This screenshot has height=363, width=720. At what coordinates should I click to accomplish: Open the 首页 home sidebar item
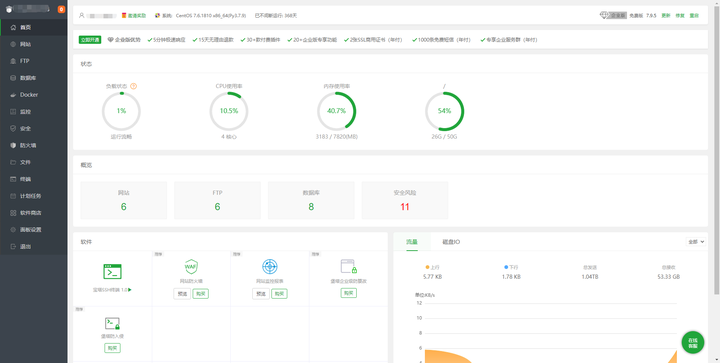tap(34, 28)
